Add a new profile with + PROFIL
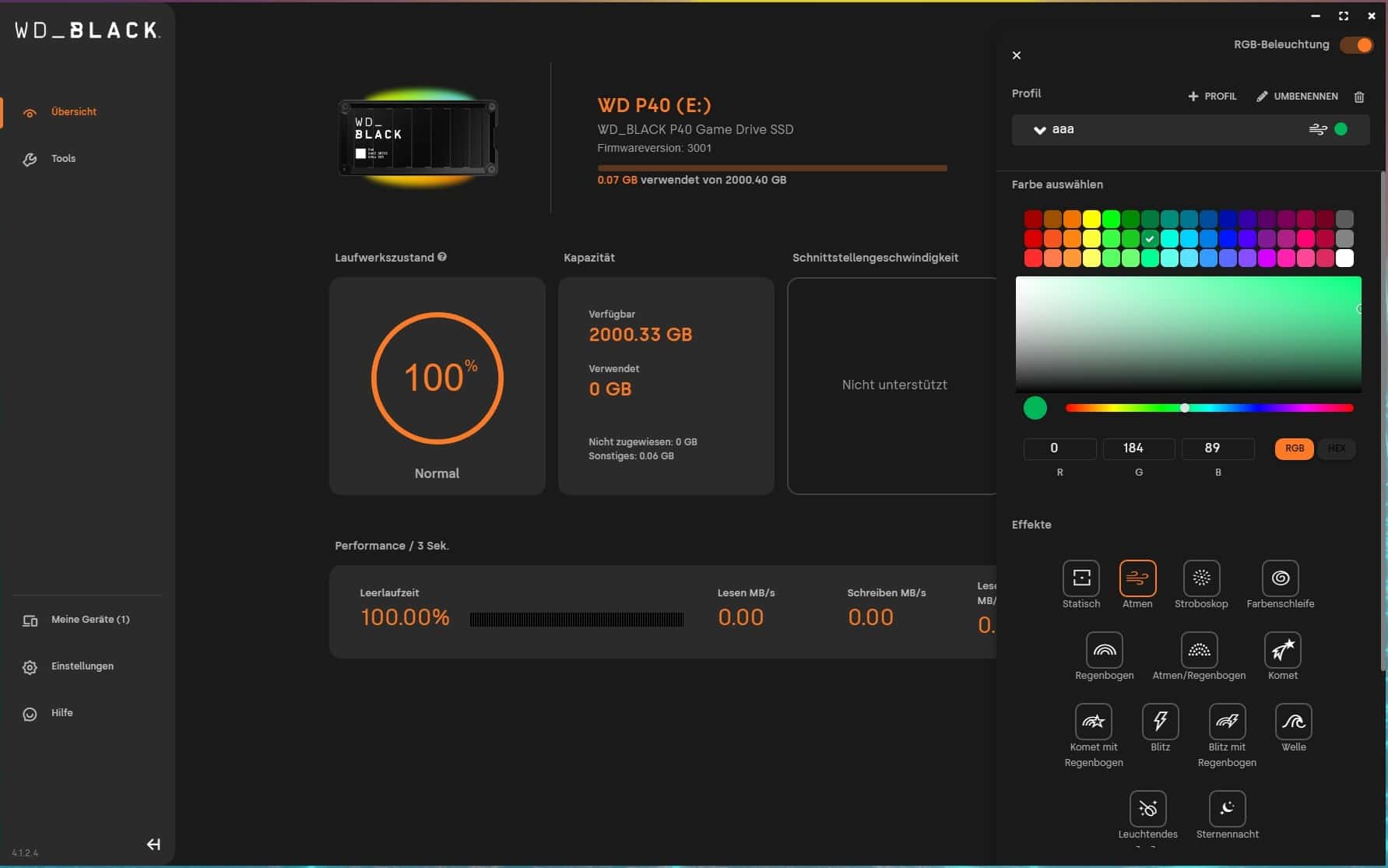 coord(1212,97)
